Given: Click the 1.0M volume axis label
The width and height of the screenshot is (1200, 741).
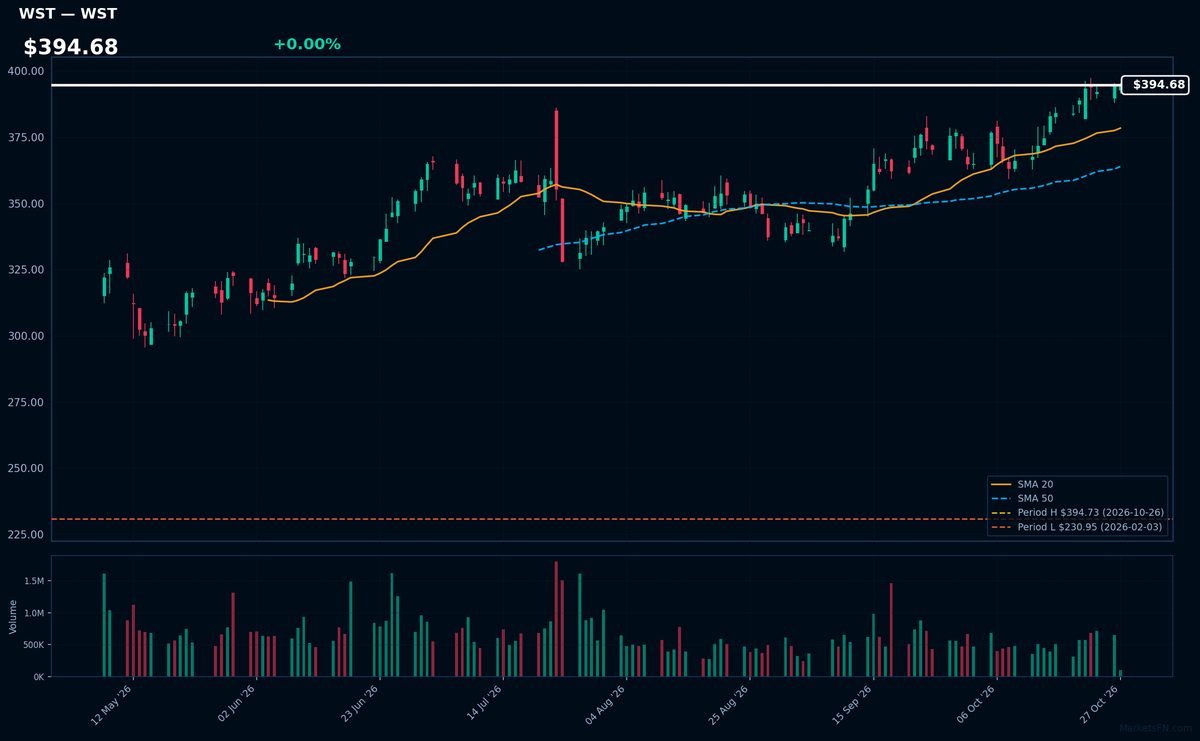Looking at the screenshot, I should (33, 613).
